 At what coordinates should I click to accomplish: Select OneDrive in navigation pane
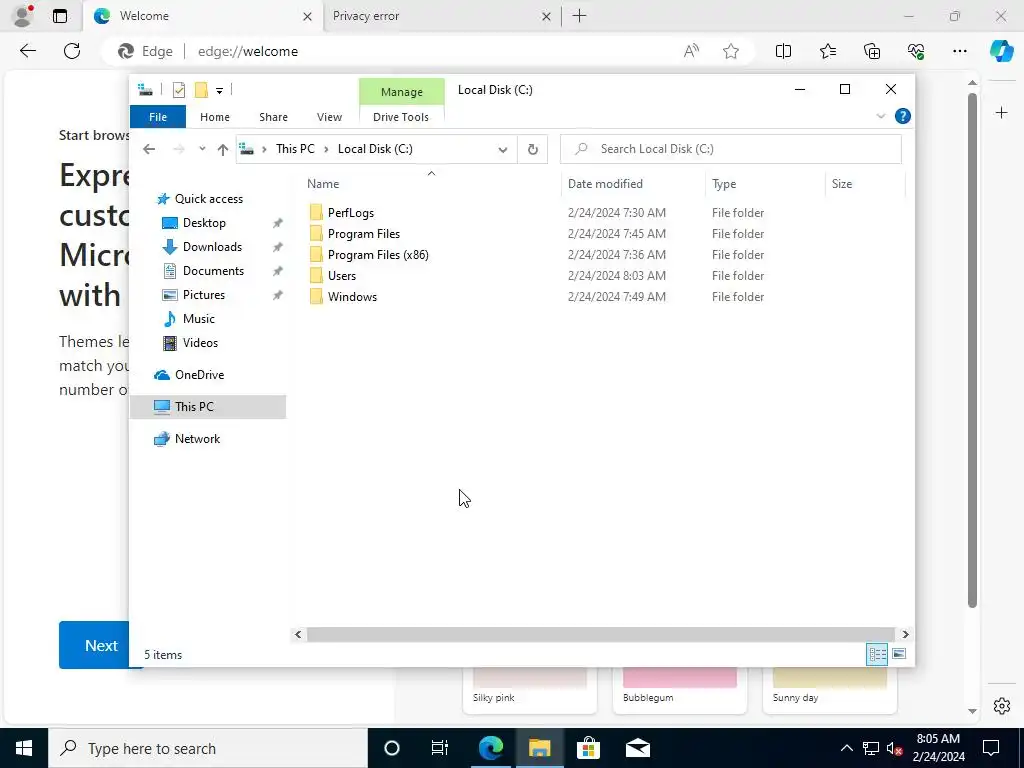click(199, 375)
